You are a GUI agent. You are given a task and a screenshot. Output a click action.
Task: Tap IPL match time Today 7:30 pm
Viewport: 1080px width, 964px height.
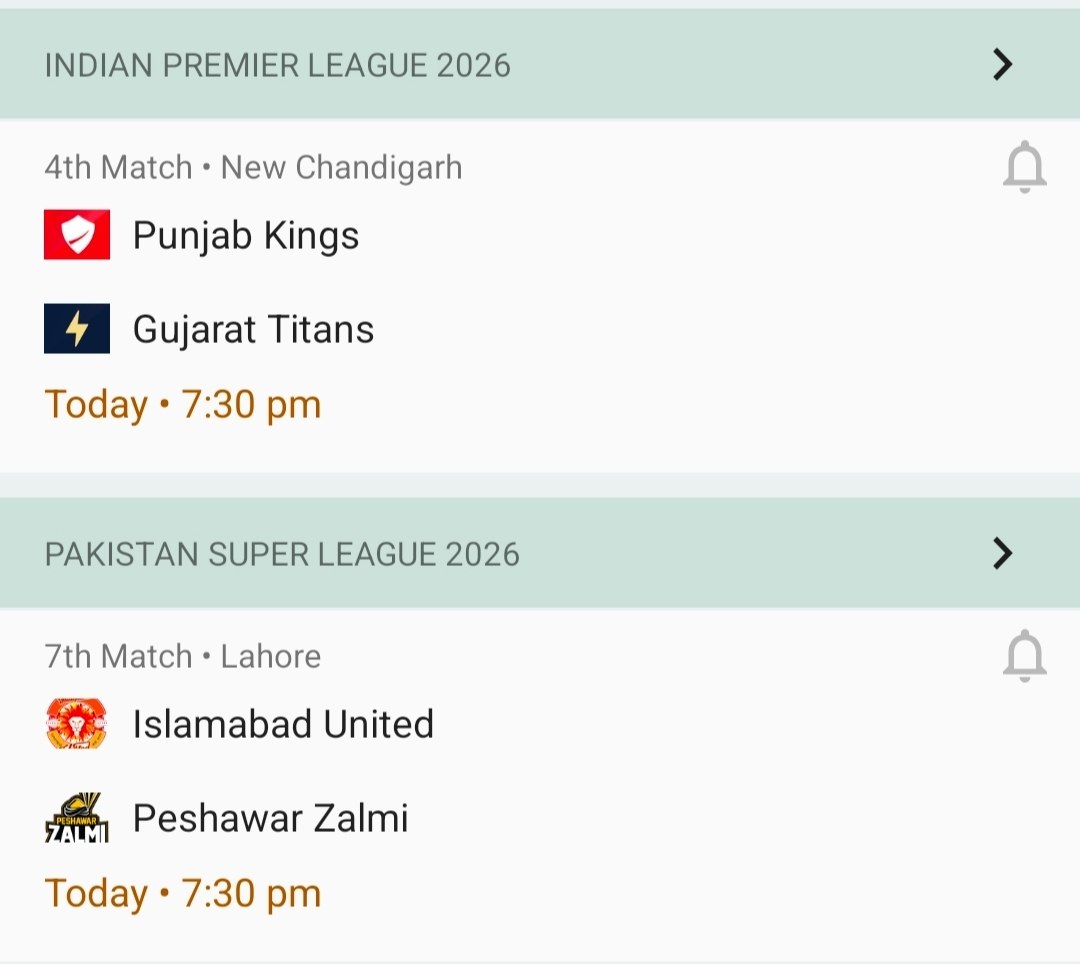pos(183,405)
